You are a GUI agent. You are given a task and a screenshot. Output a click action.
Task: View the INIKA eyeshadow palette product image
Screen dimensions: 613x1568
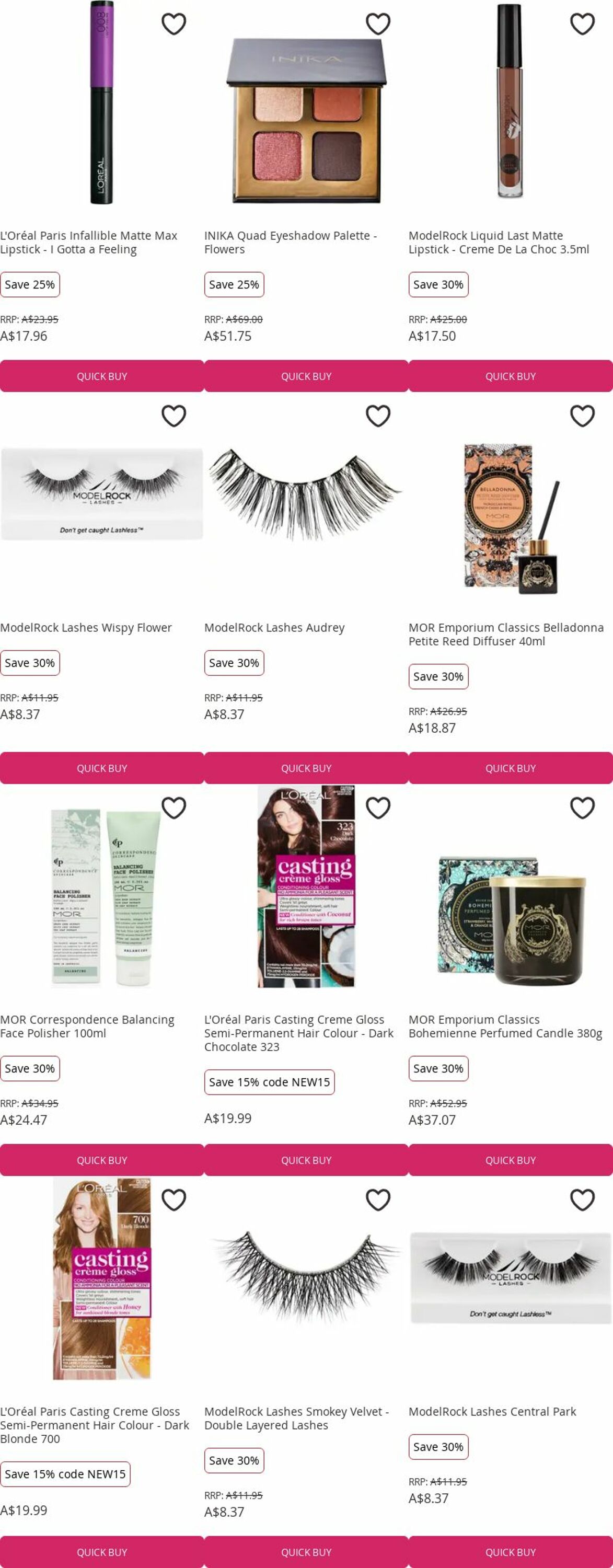[306, 121]
